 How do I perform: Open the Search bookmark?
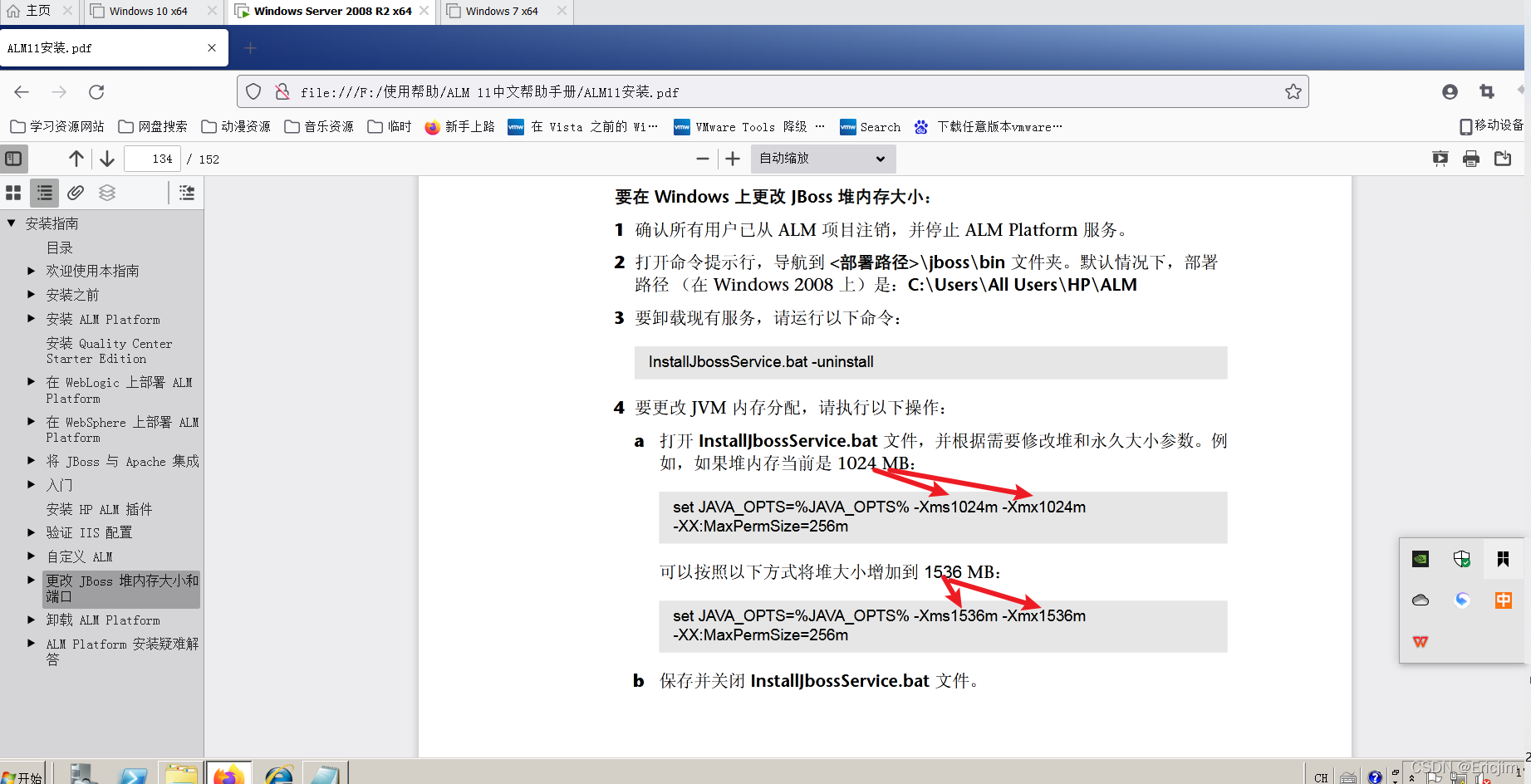point(871,126)
